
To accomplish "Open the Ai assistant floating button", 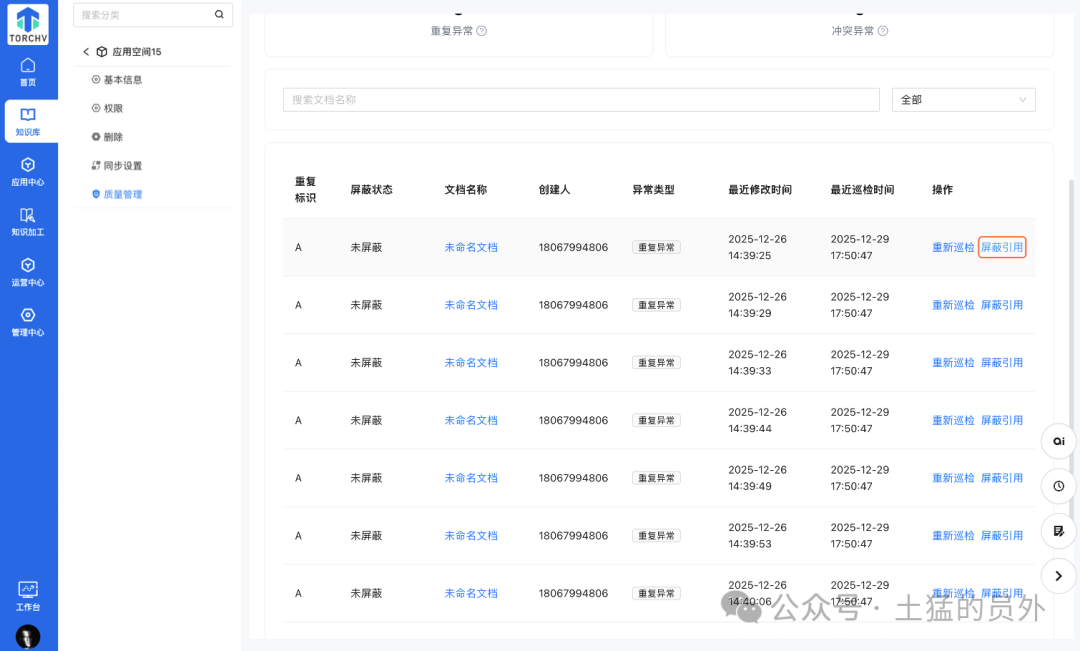I will [x=1059, y=441].
